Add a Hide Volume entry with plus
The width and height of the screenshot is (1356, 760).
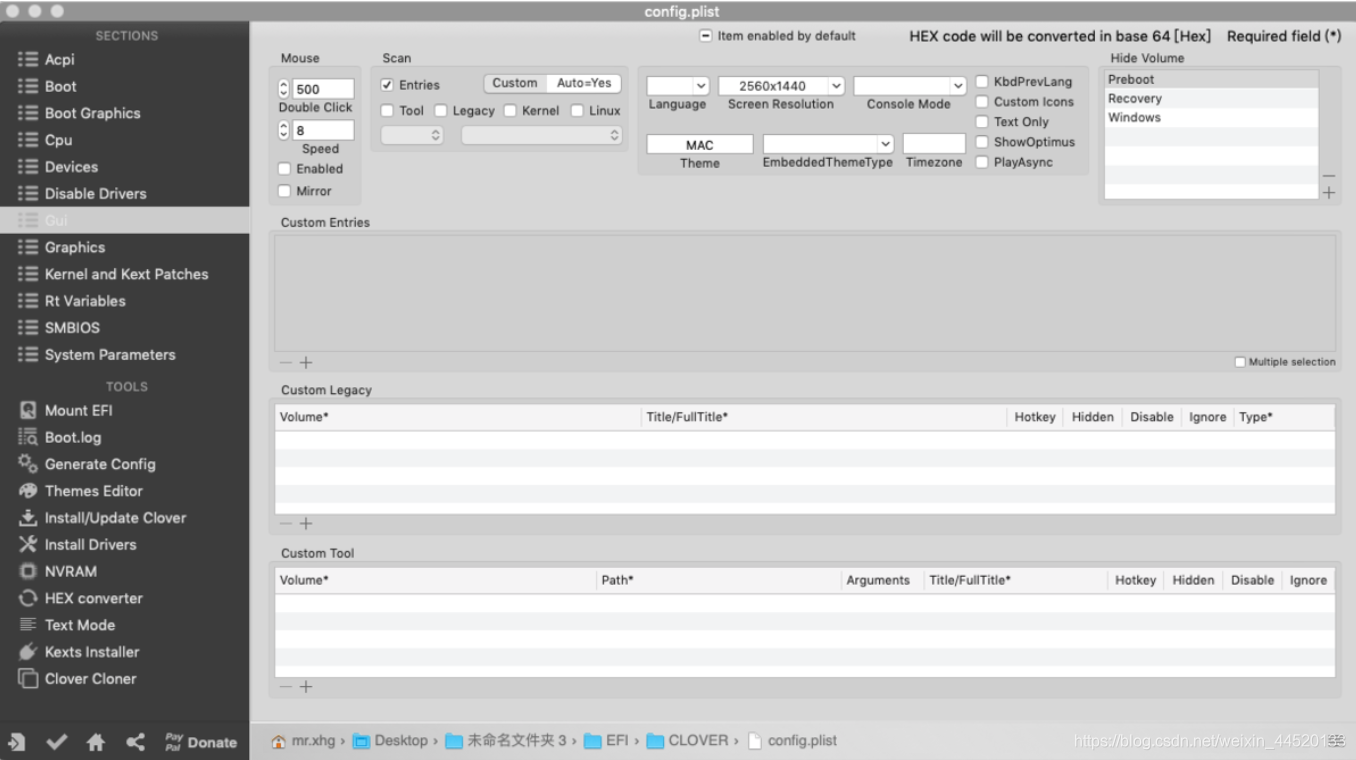pos(1329,193)
